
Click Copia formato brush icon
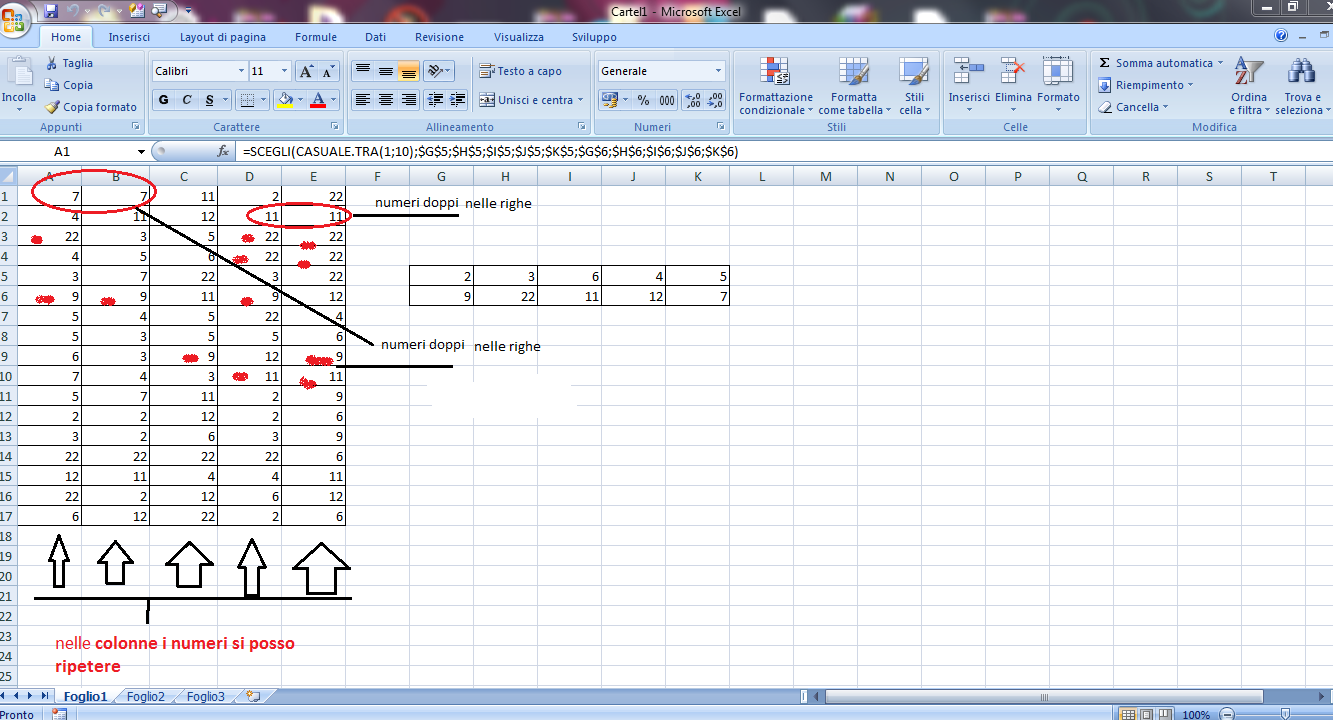click(52, 107)
